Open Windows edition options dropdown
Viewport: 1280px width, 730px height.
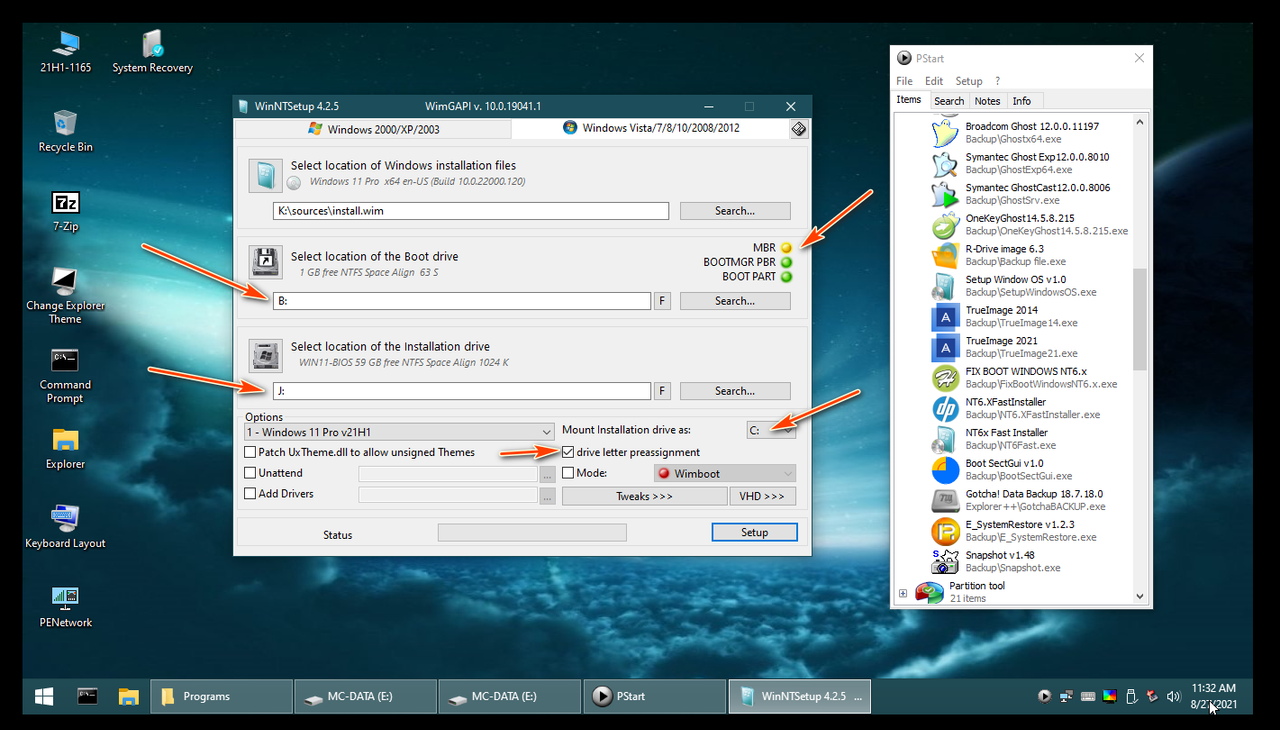[400, 432]
